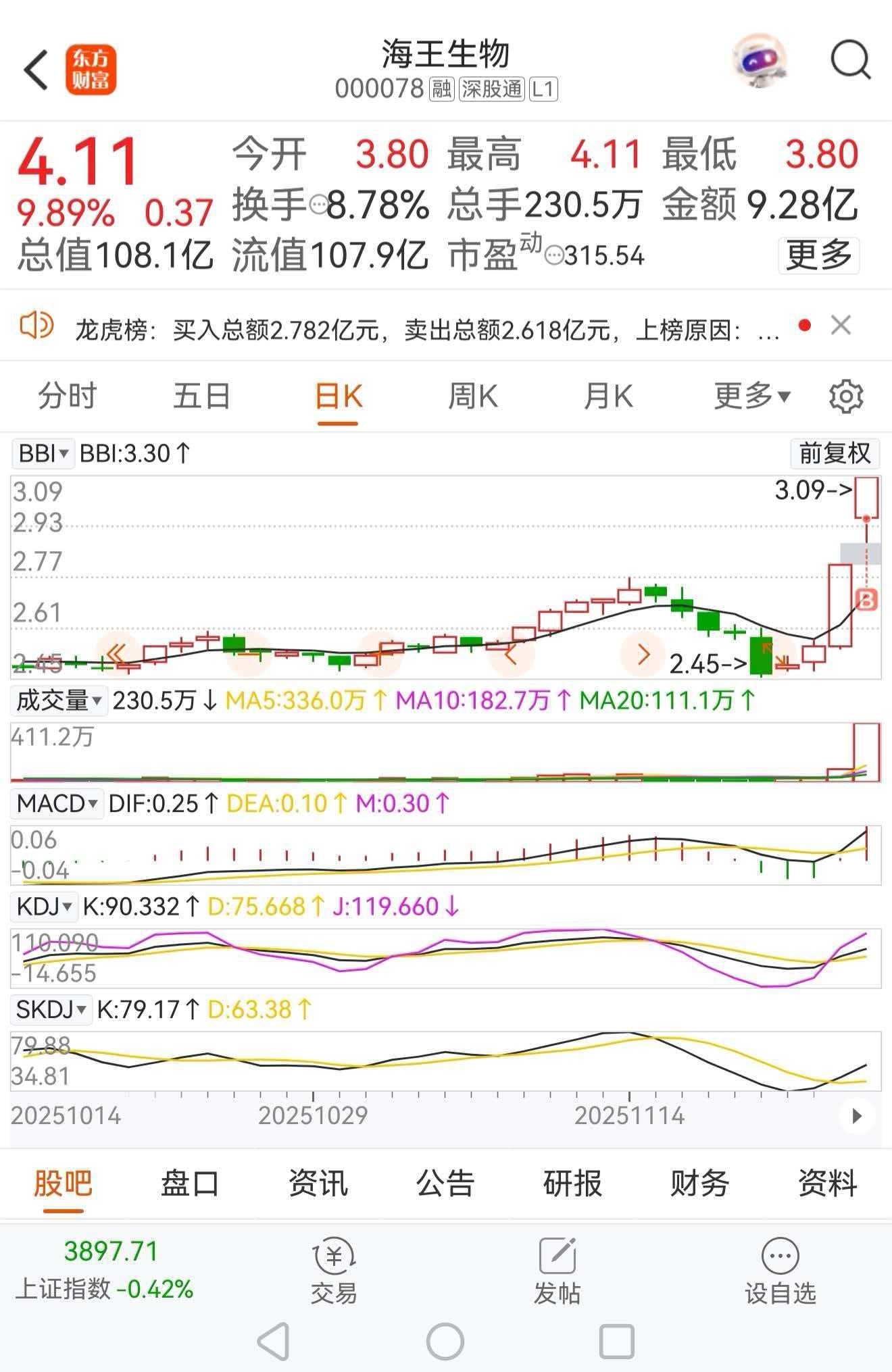Tap 上证指数 3897.71 index bar

(x=105, y=1271)
